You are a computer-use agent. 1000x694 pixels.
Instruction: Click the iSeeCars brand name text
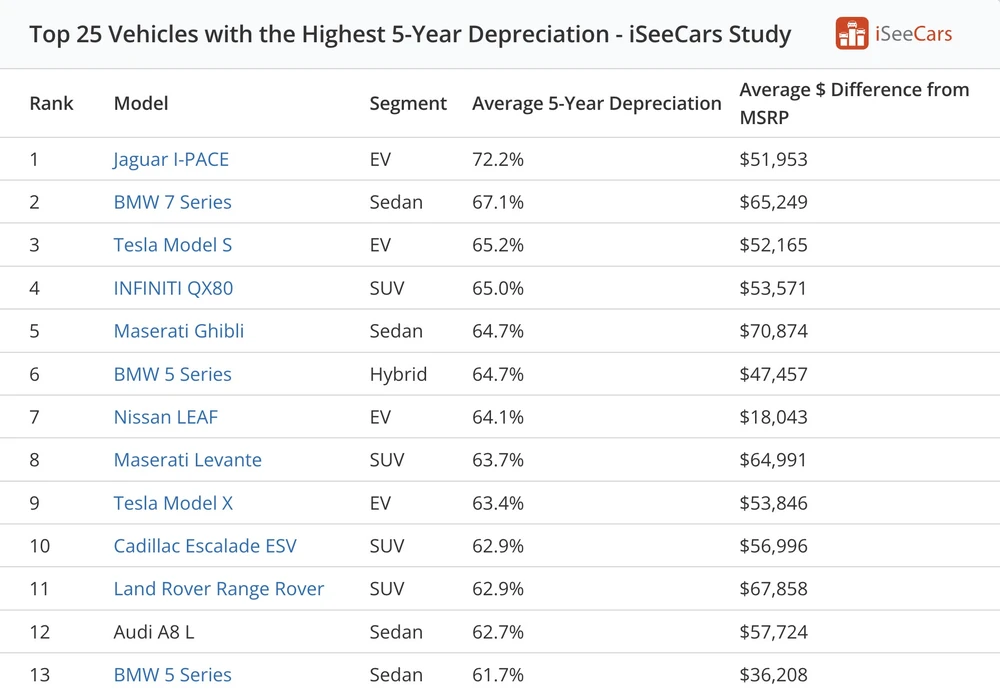913,34
